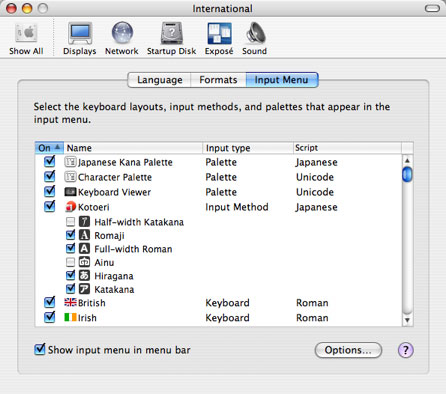Click the Full-width Roman icon
Image resolution: width=446 pixels, height=394 pixels.
[x=84, y=249]
